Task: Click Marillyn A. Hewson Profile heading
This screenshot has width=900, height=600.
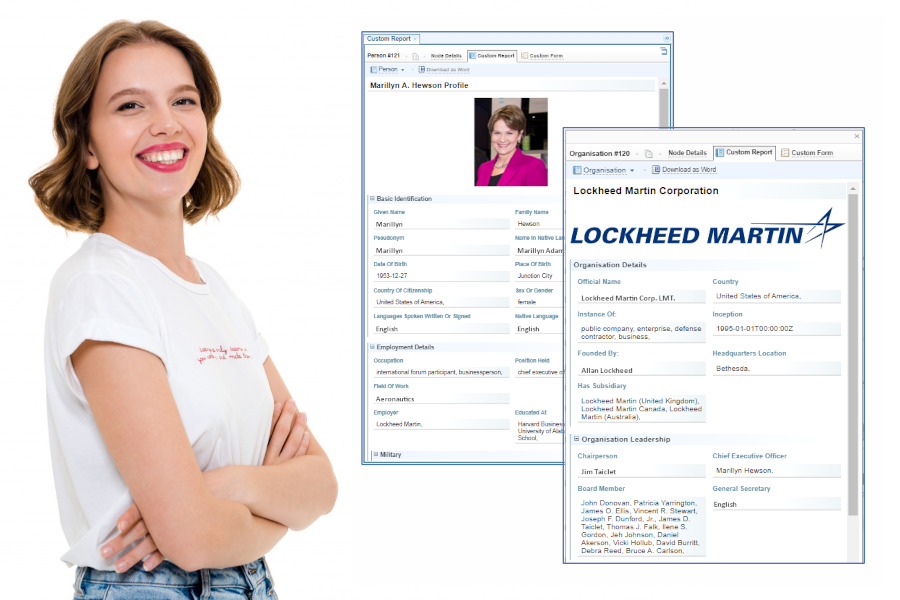Action: pyautogui.click(x=419, y=85)
